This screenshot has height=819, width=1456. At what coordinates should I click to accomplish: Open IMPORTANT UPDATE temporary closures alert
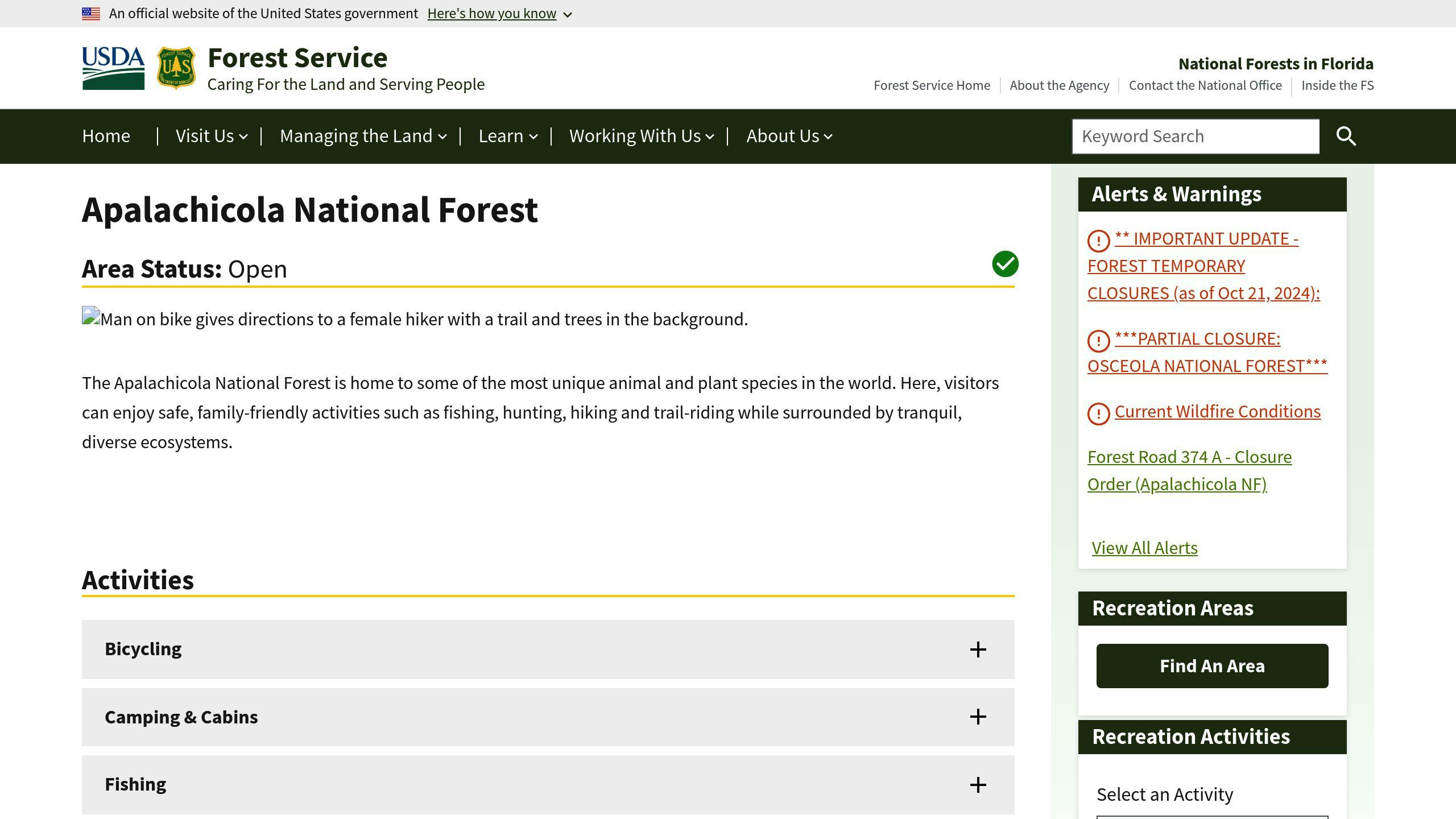coord(1203,266)
